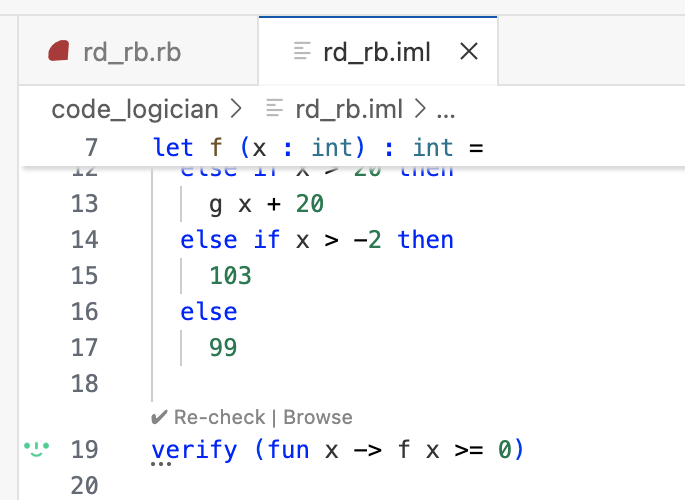
Task: Click the value 99 on line 17
Action: coord(224,347)
